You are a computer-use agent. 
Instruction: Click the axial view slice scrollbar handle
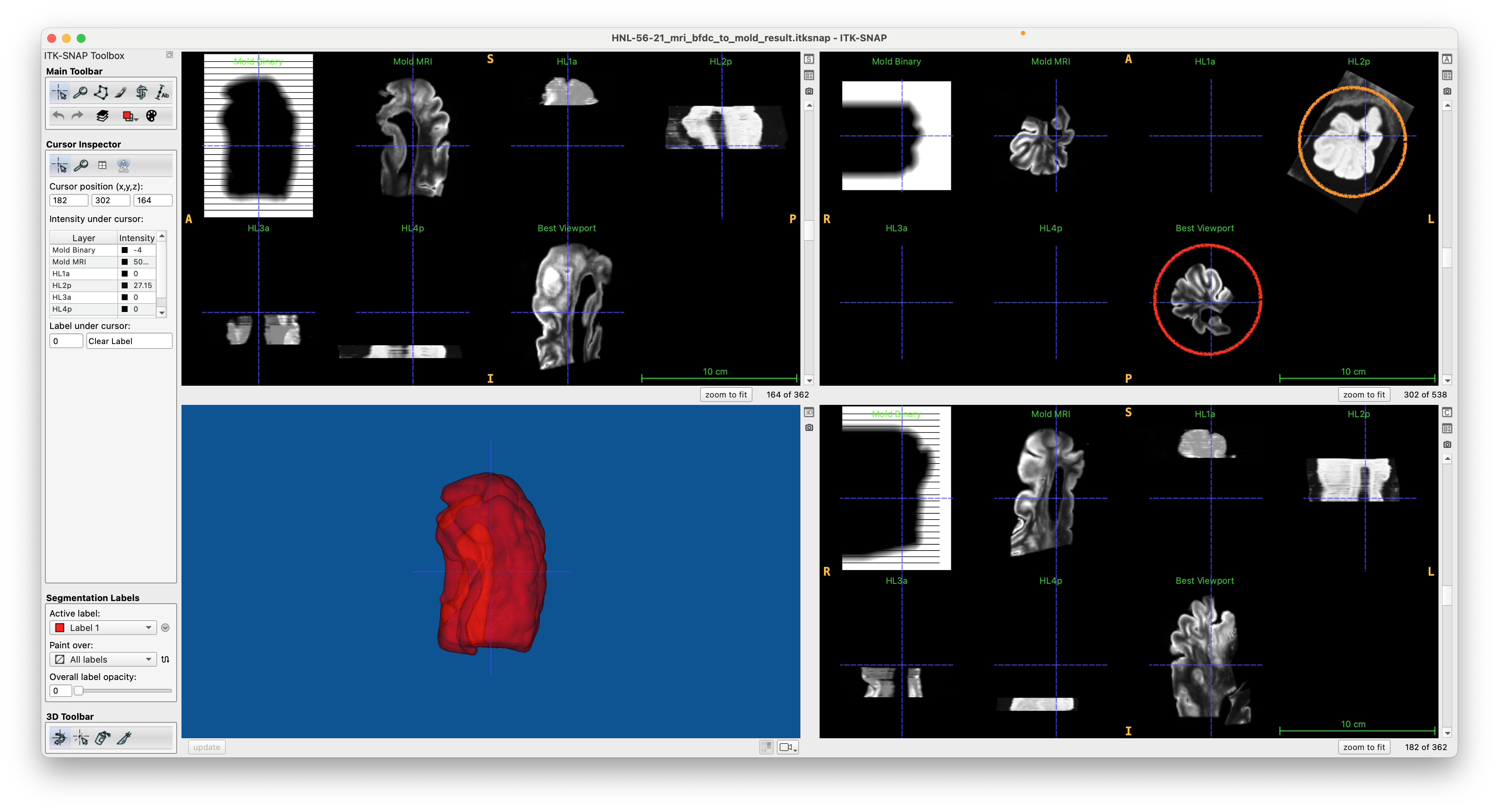pyautogui.click(x=1447, y=257)
